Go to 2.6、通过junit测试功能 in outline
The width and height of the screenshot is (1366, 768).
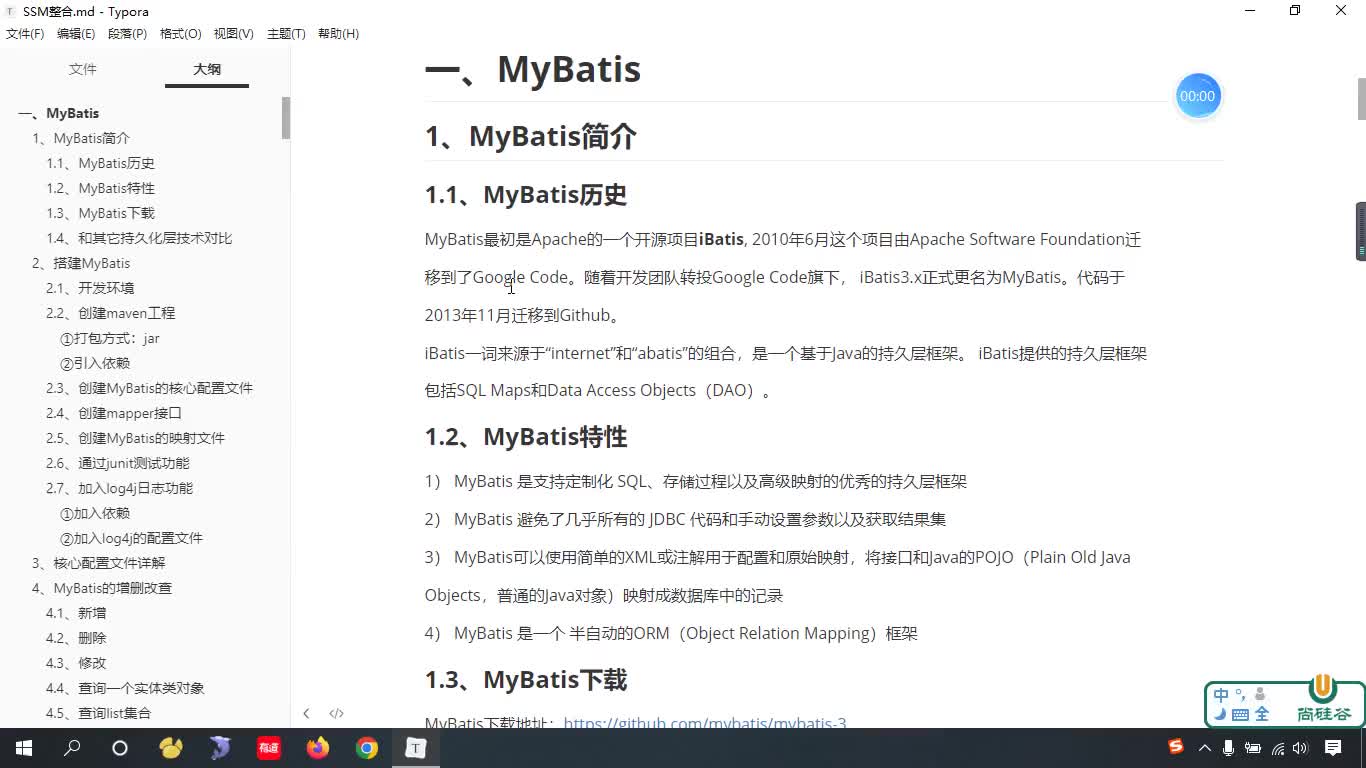click(117, 463)
